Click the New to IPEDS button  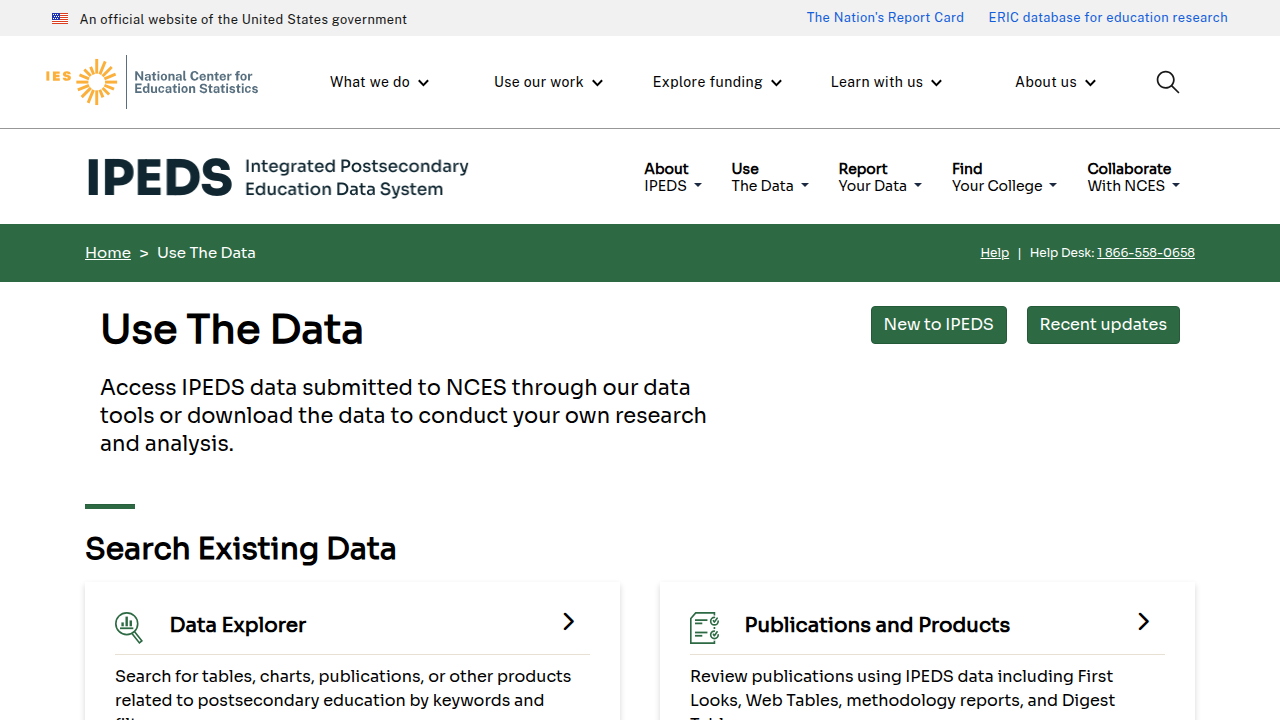(939, 325)
